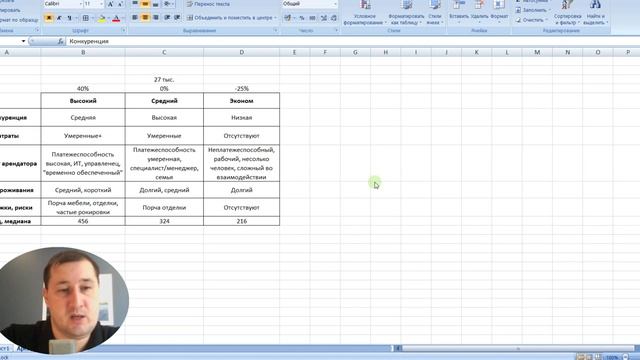Toggle middle vertical alignment

click(145, 4)
